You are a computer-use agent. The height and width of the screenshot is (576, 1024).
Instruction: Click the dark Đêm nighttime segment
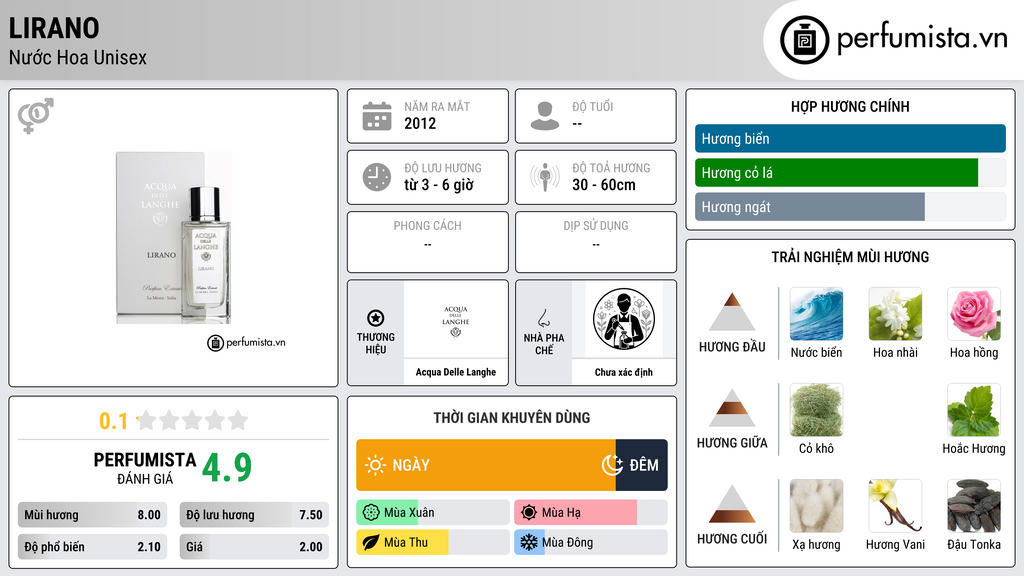pos(641,465)
